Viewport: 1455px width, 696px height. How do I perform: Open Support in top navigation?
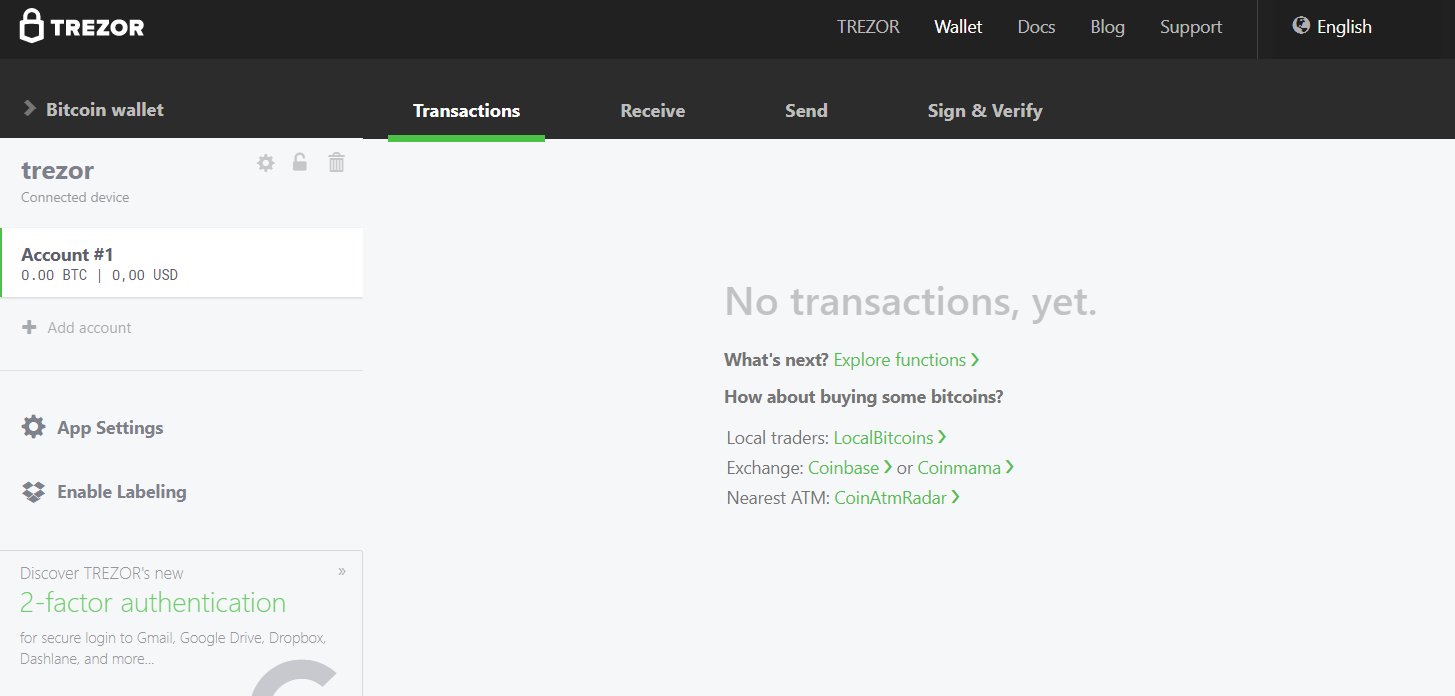click(1191, 27)
